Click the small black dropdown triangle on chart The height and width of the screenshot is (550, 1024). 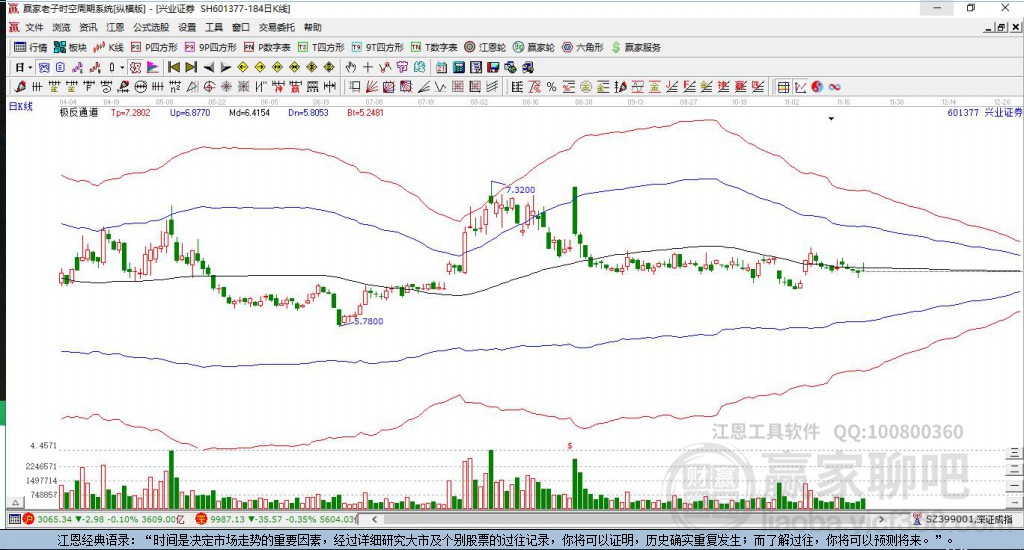[831, 119]
